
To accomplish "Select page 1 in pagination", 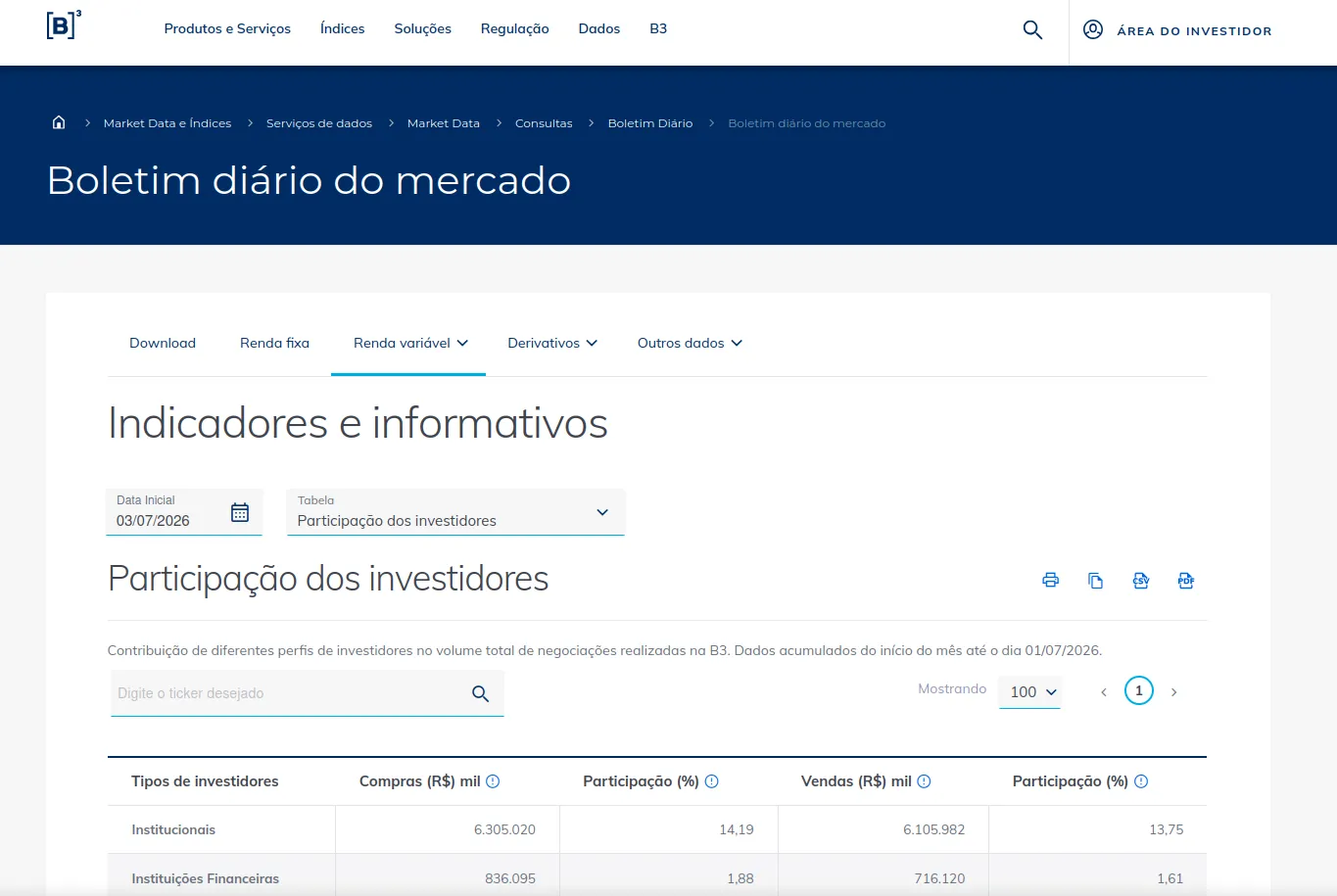I will [1138, 690].
